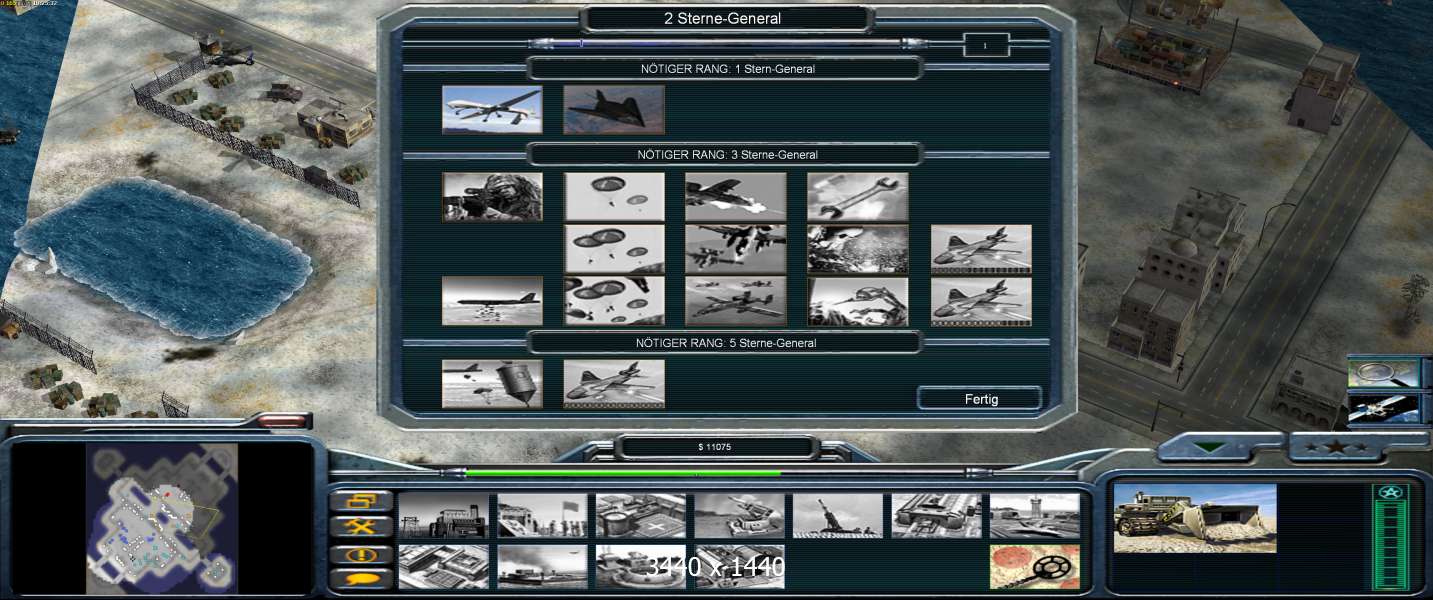Image resolution: width=1433 pixels, height=600 pixels.
Task: Click the minimap radar
Action: pos(162,518)
